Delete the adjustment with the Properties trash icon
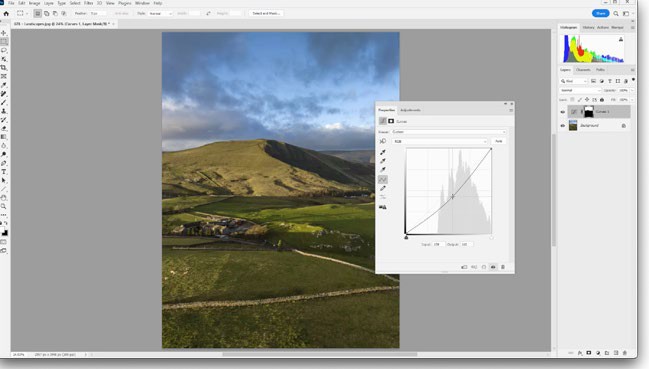 (503, 267)
